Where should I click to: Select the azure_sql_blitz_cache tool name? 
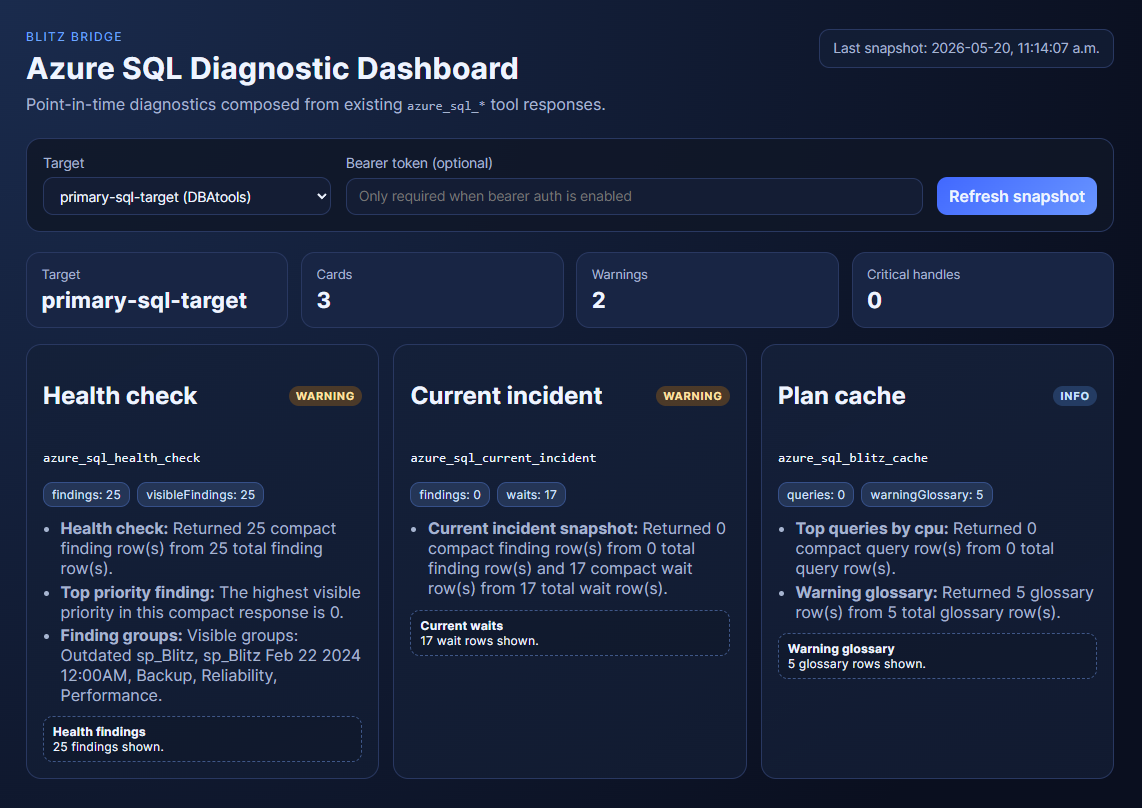pyautogui.click(x=853, y=458)
